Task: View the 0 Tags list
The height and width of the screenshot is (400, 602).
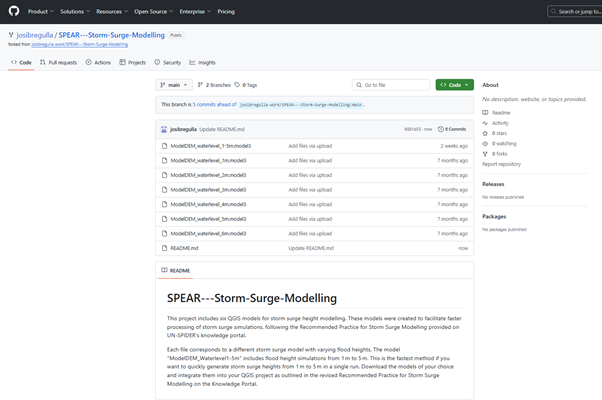Action: tap(246, 85)
